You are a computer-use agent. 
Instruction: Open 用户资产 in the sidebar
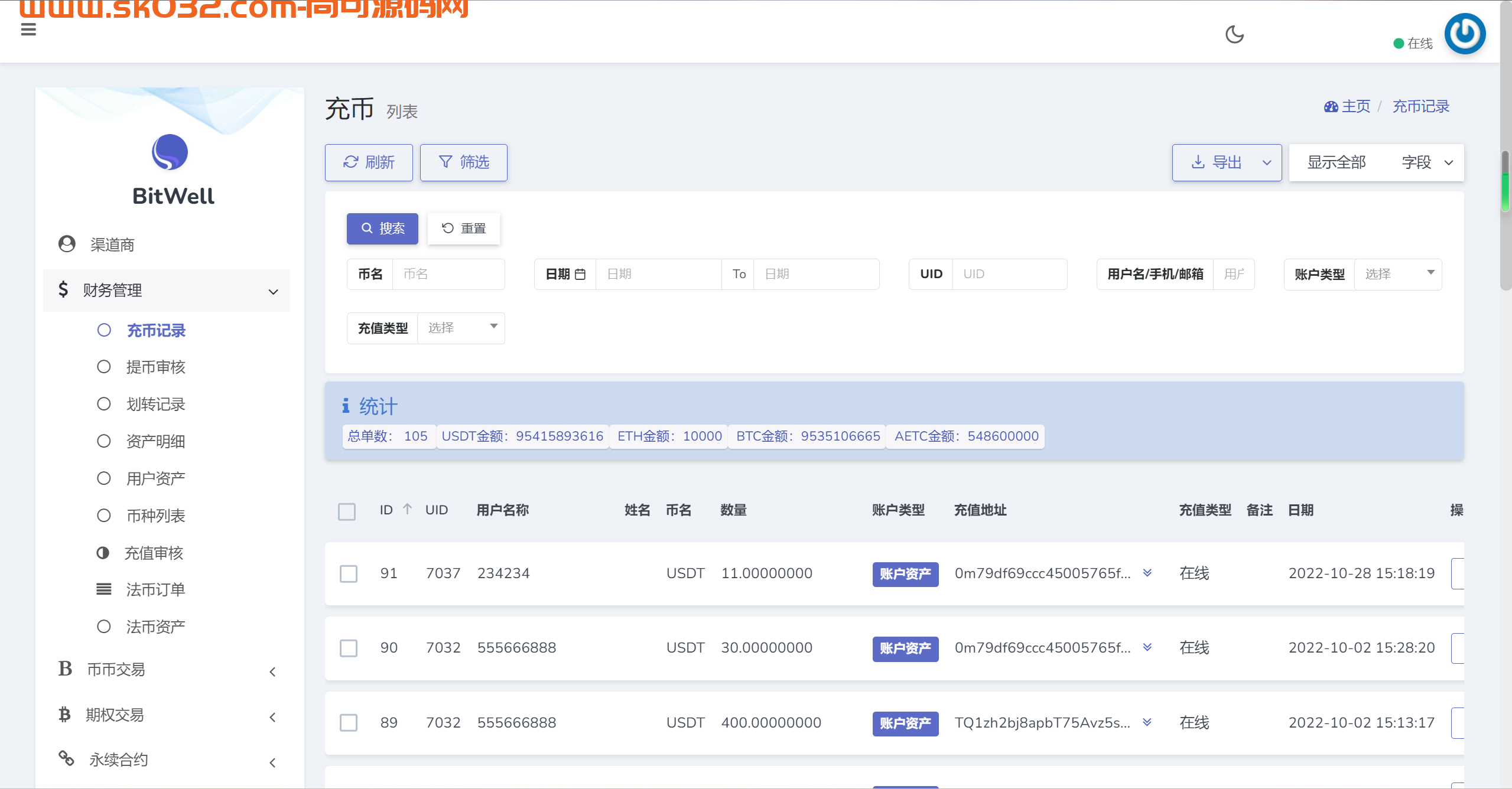(x=156, y=478)
